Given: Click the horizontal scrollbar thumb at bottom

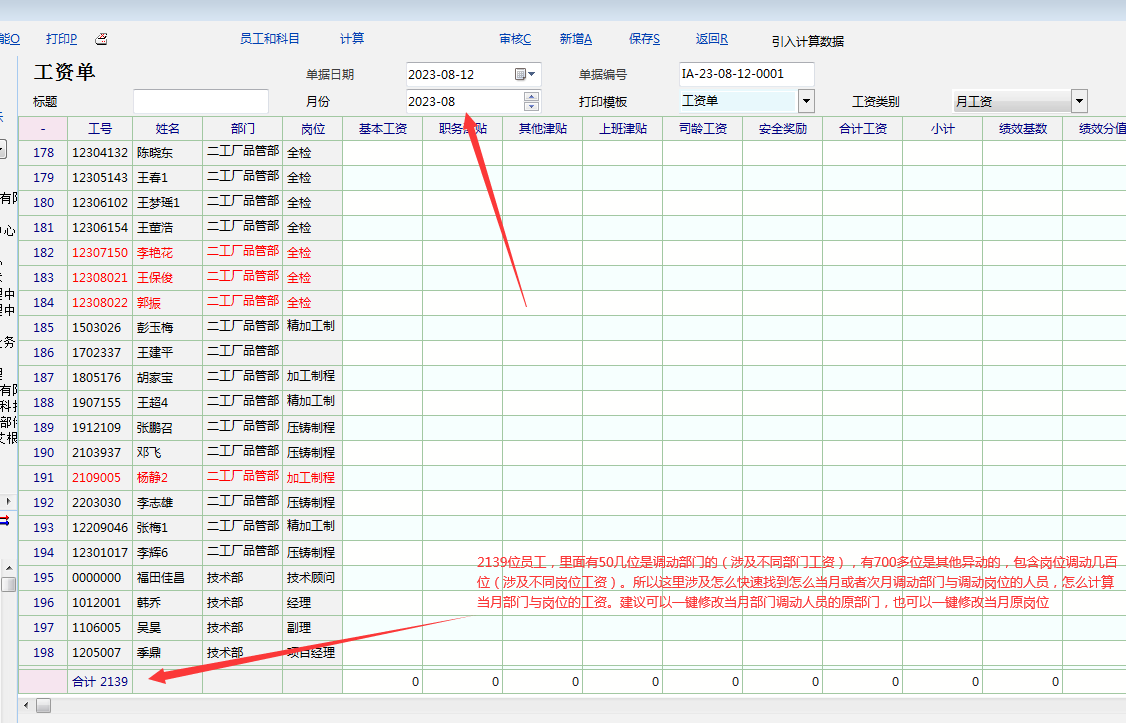Looking at the screenshot, I should pos(44,705).
